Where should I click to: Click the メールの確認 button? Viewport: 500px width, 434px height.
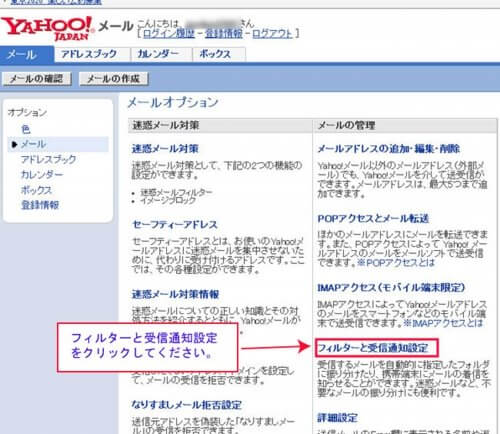tap(37, 79)
